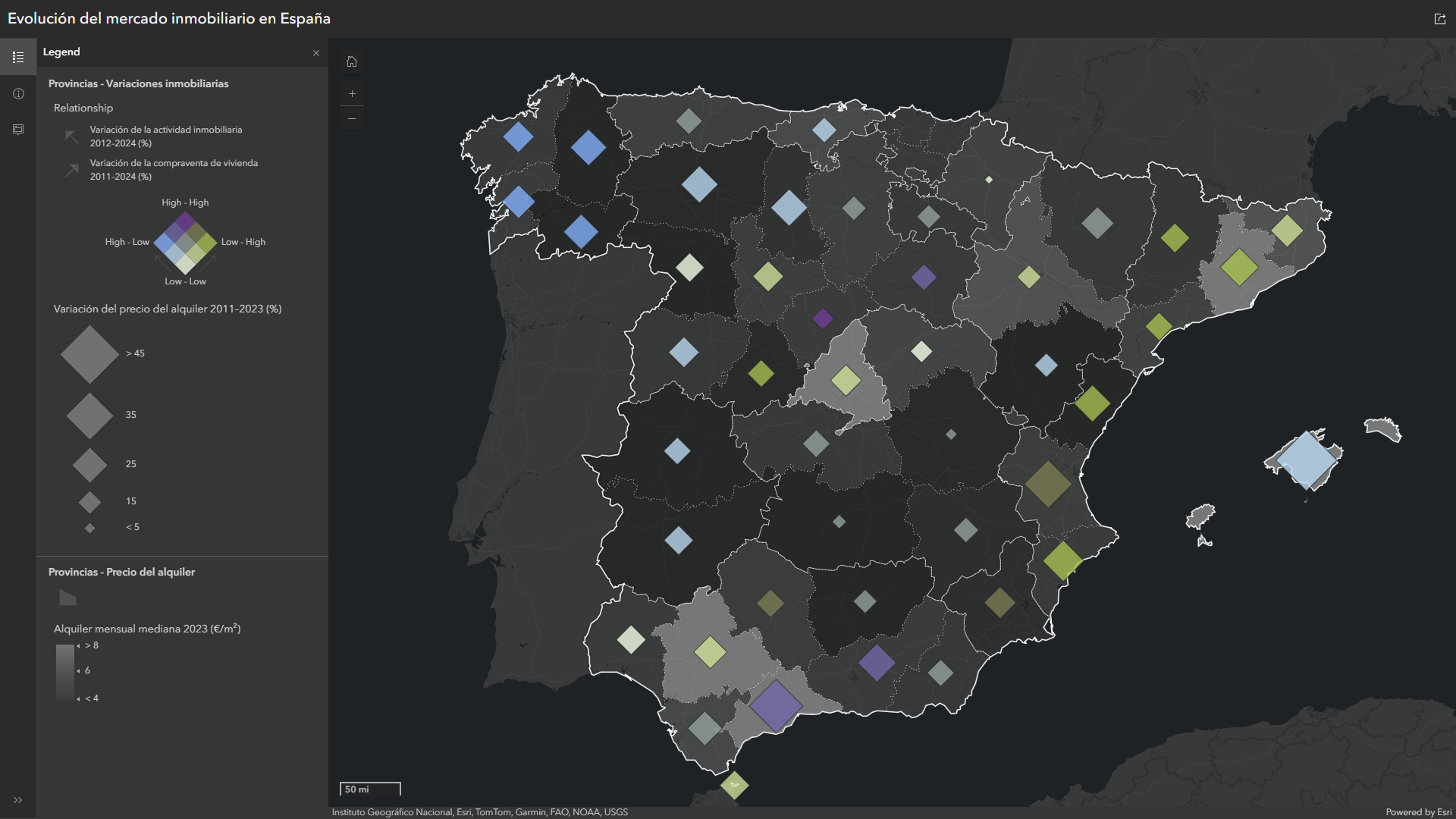1456x819 pixels.
Task: Zoom out using the minus button
Action: pos(352,118)
